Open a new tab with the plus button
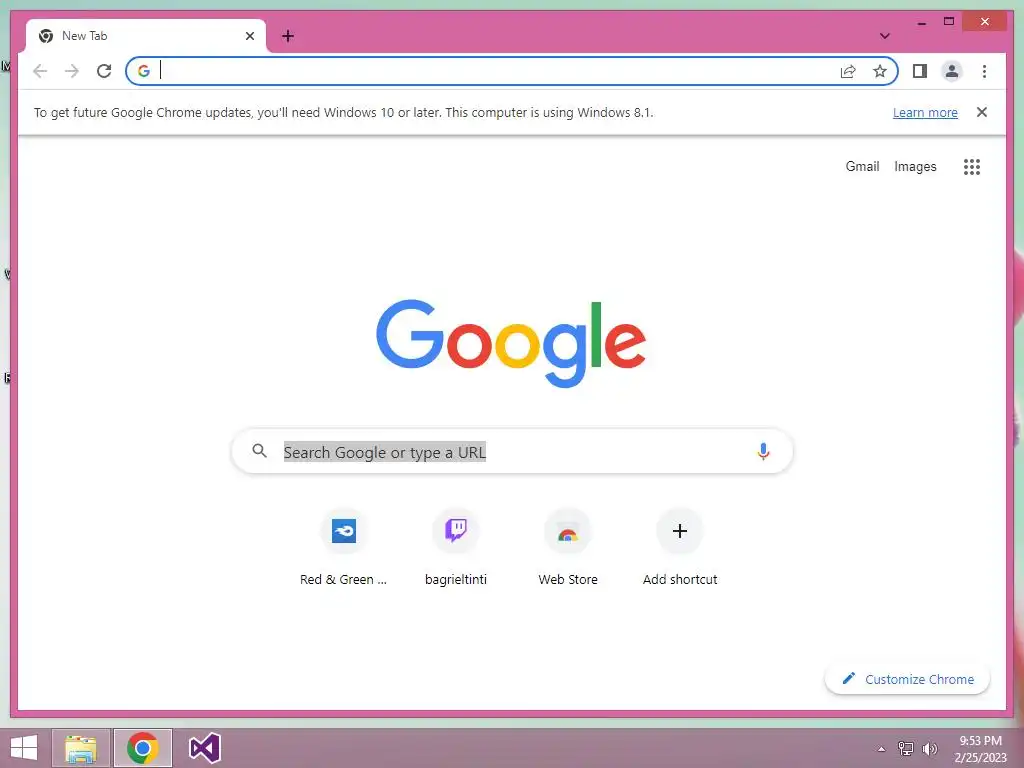Image resolution: width=1024 pixels, height=768 pixels. pyautogui.click(x=288, y=36)
